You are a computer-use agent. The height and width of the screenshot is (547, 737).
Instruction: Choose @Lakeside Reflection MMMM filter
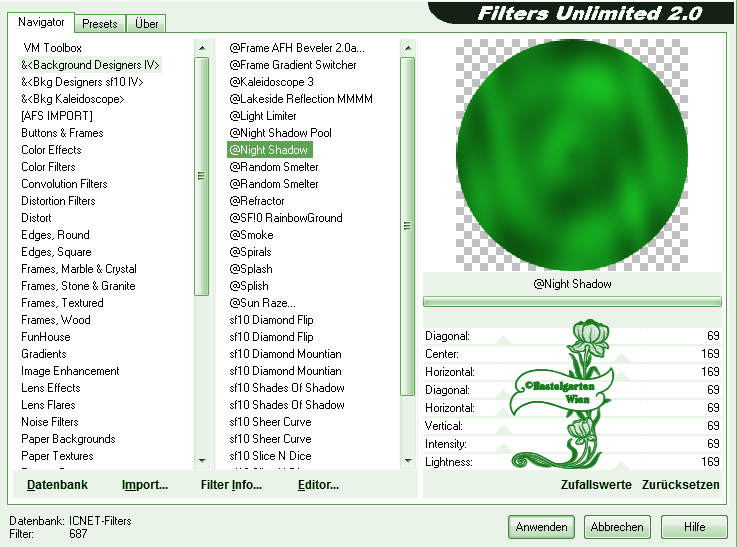pyautogui.click(x=301, y=99)
